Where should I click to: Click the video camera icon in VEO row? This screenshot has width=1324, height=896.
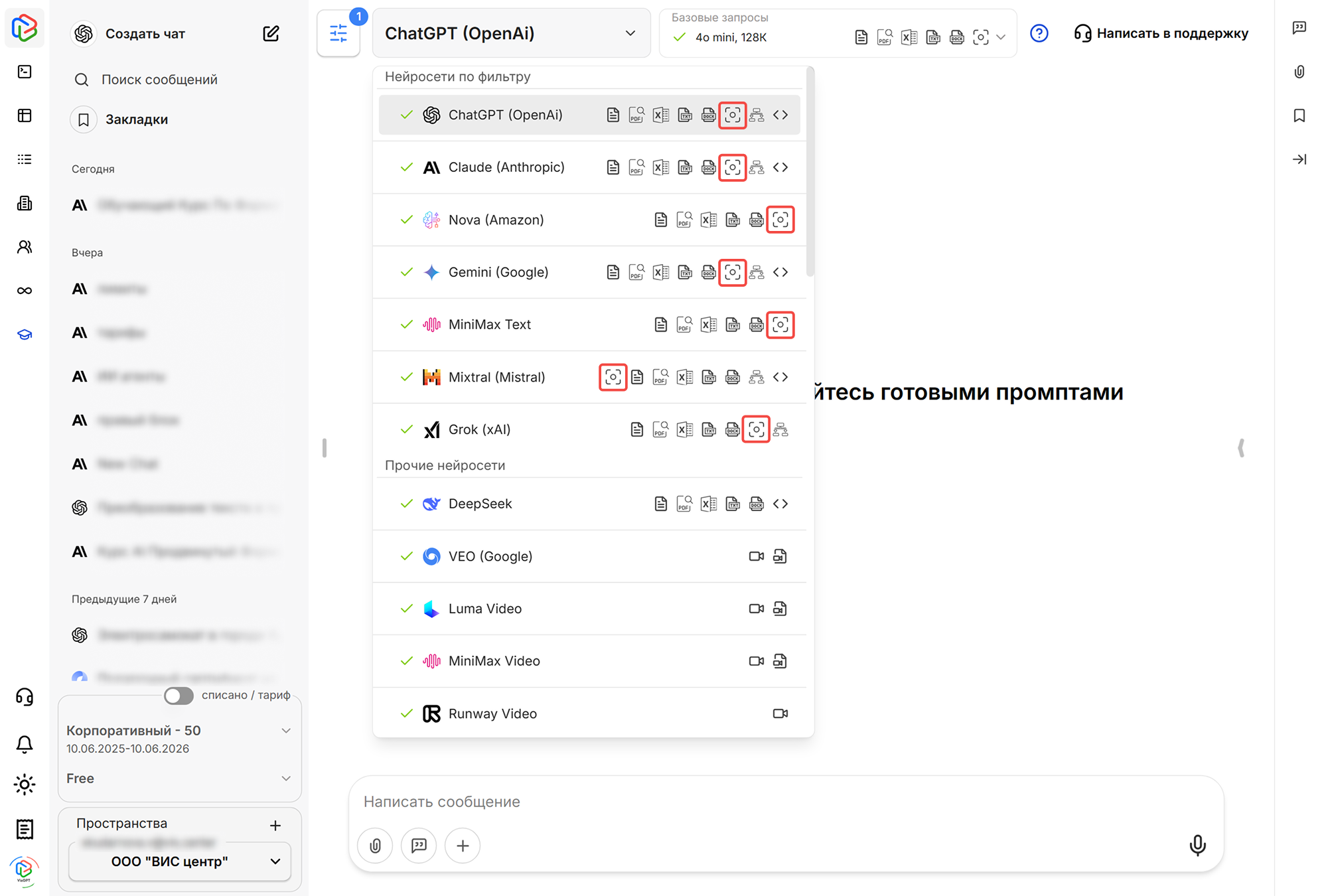coord(757,556)
